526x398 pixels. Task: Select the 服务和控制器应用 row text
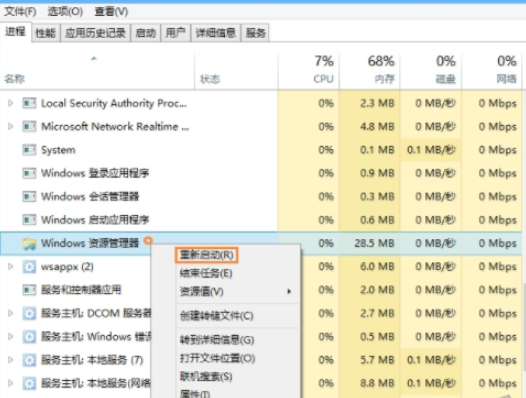pos(81,290)
